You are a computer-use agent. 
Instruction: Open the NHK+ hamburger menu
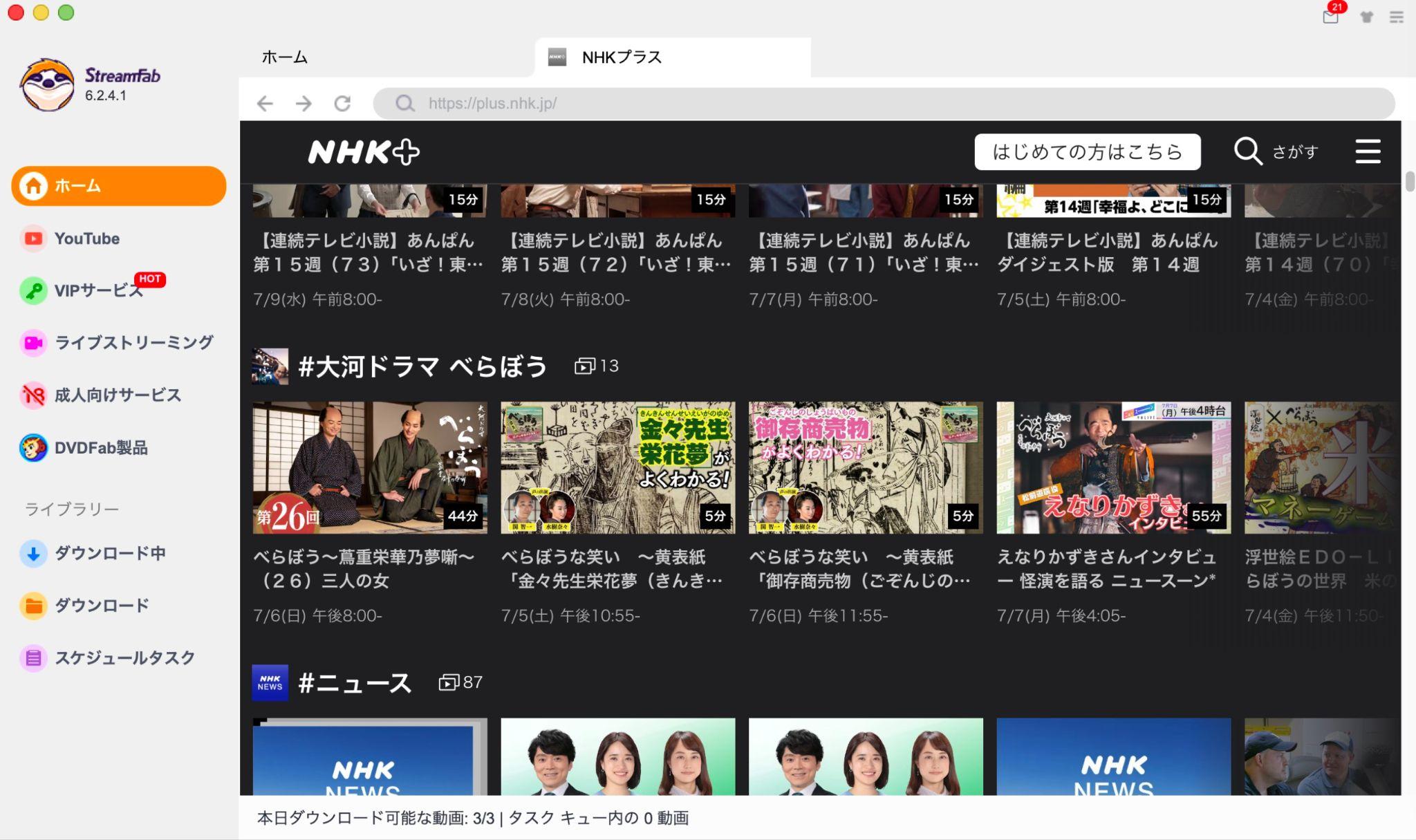[1368, 151]
